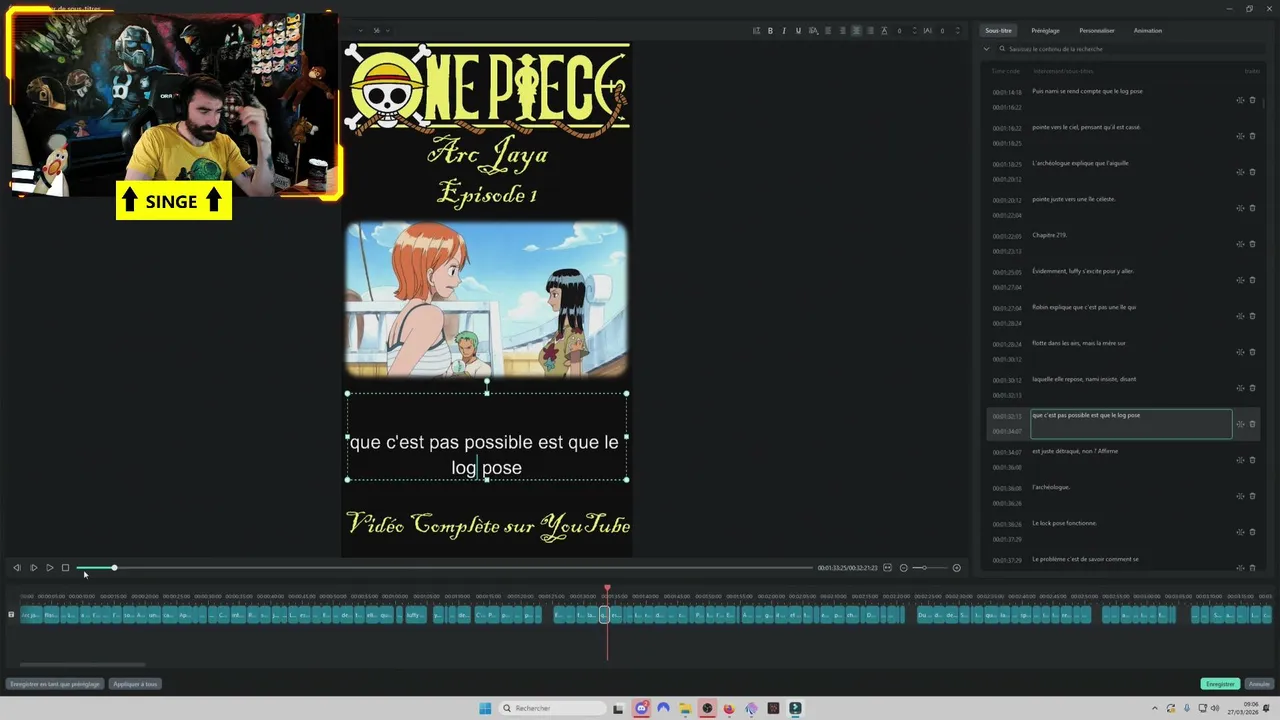Click the timeline horizontal scrollbar
1280x720 pixels.
[82, 664]
